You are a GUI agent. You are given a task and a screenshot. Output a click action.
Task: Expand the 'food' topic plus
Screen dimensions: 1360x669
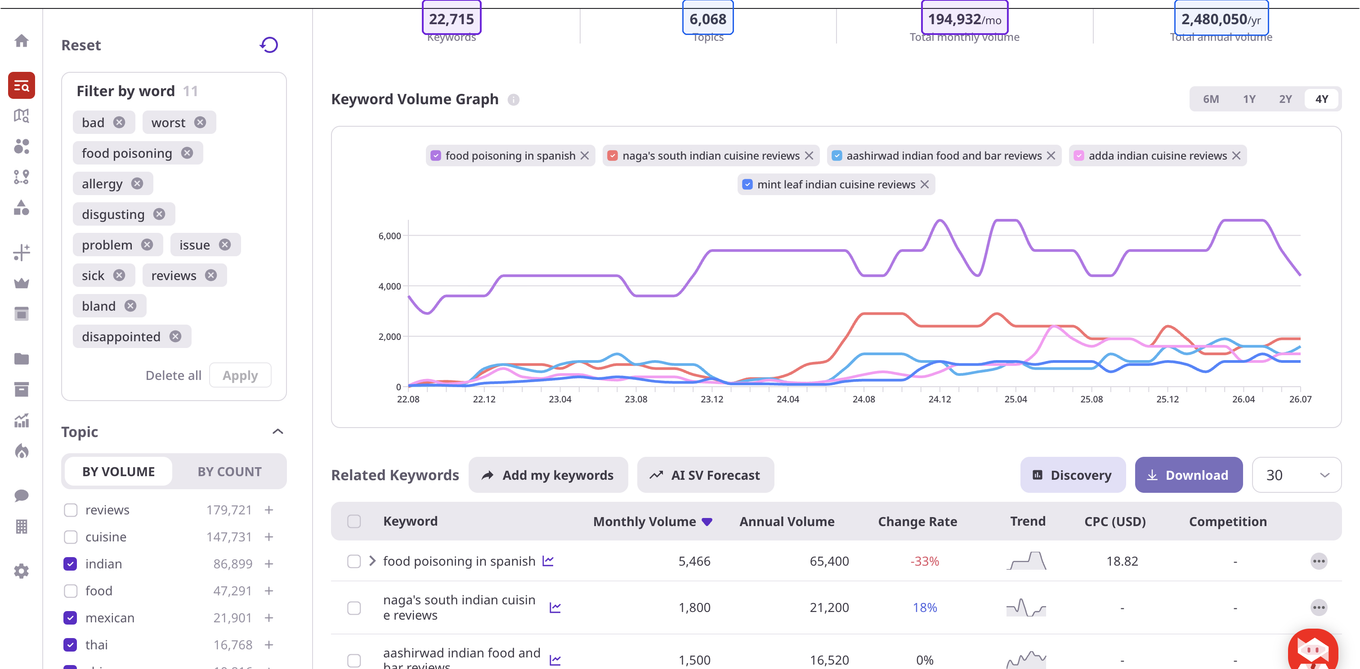[x=269, y=591]
